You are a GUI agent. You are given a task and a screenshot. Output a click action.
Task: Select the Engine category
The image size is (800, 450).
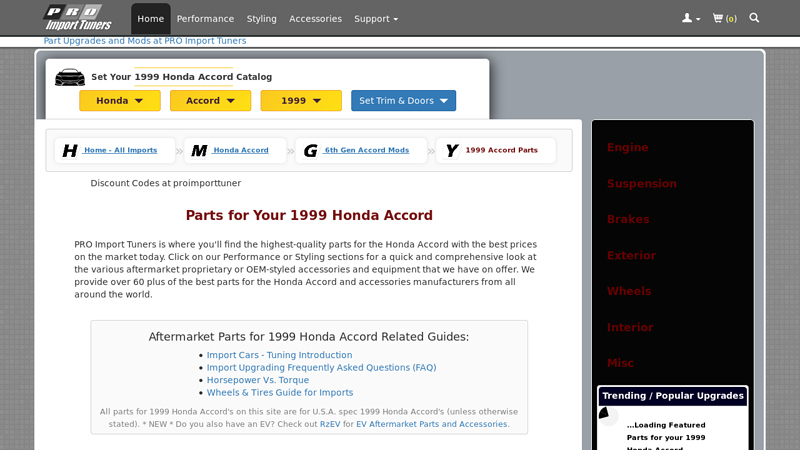pyautogui.click(x=628, y=147)
